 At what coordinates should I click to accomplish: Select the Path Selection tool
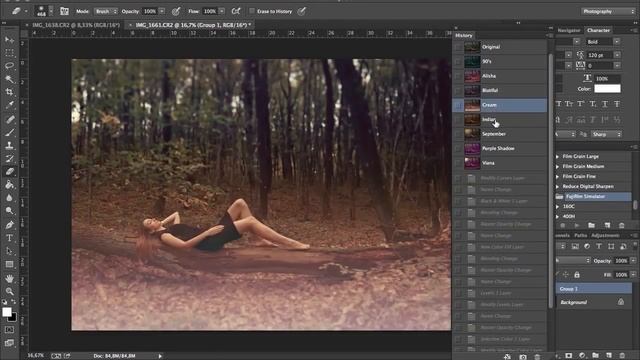9,251
